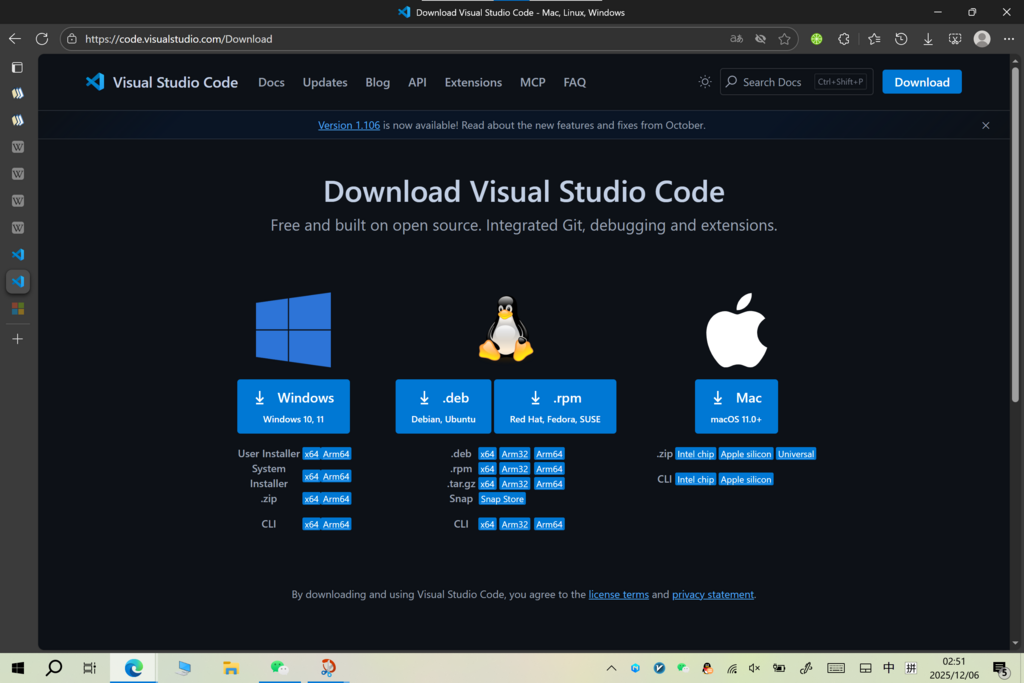Expand hidden tray icons with the chevron
Viewport: 1024px width, 683px height.
610,667
